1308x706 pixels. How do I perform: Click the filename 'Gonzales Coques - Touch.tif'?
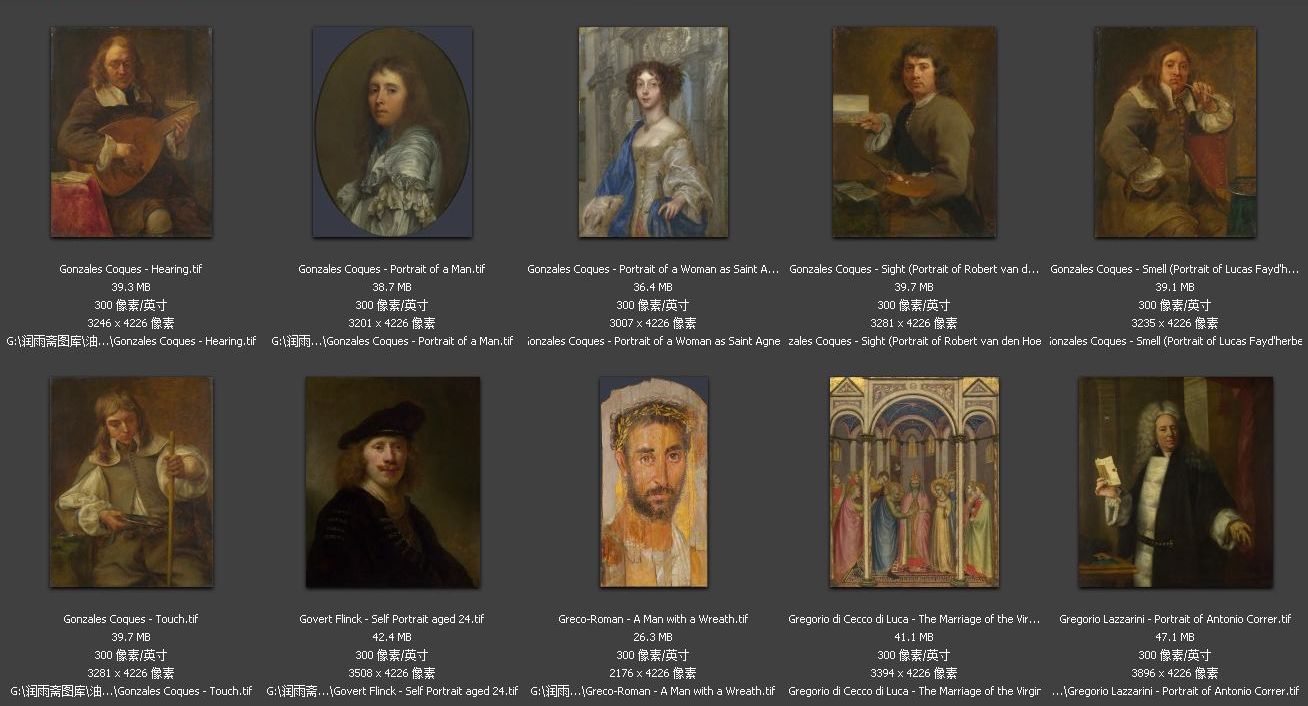pos(131,619)
